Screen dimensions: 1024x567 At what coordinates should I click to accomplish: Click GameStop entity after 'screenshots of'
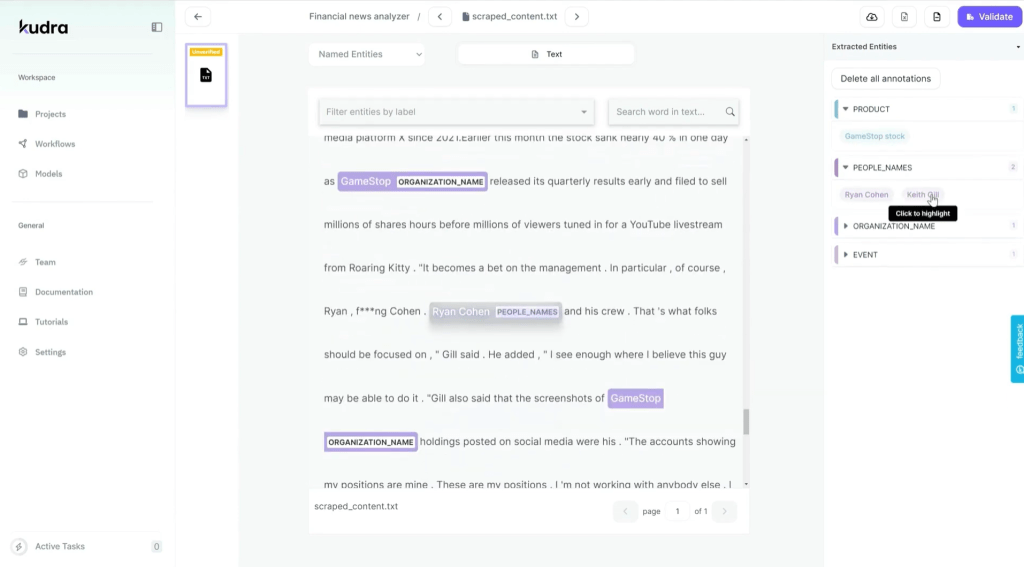point(635,398)
